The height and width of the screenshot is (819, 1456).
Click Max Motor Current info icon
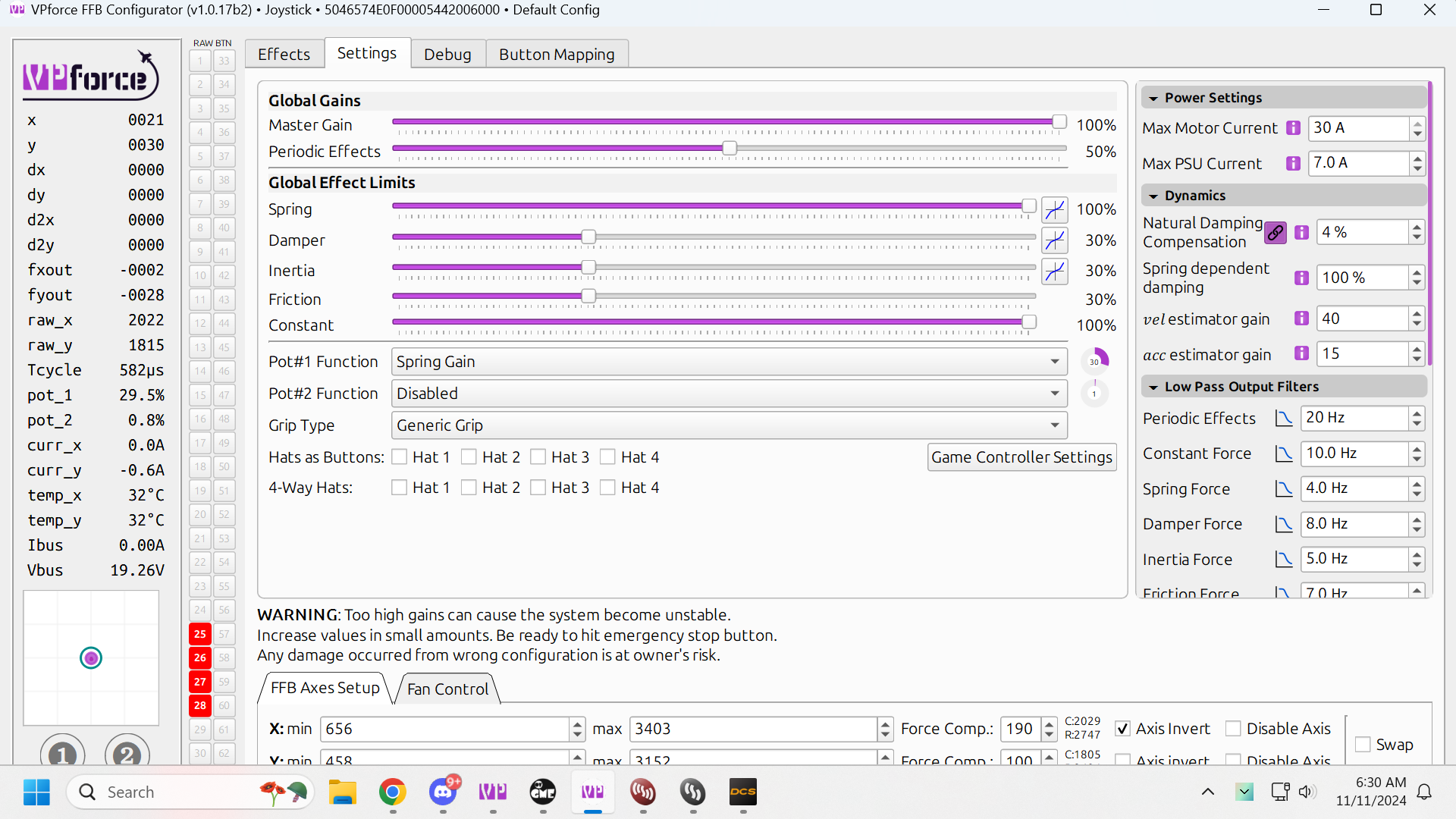(1294, 128)
